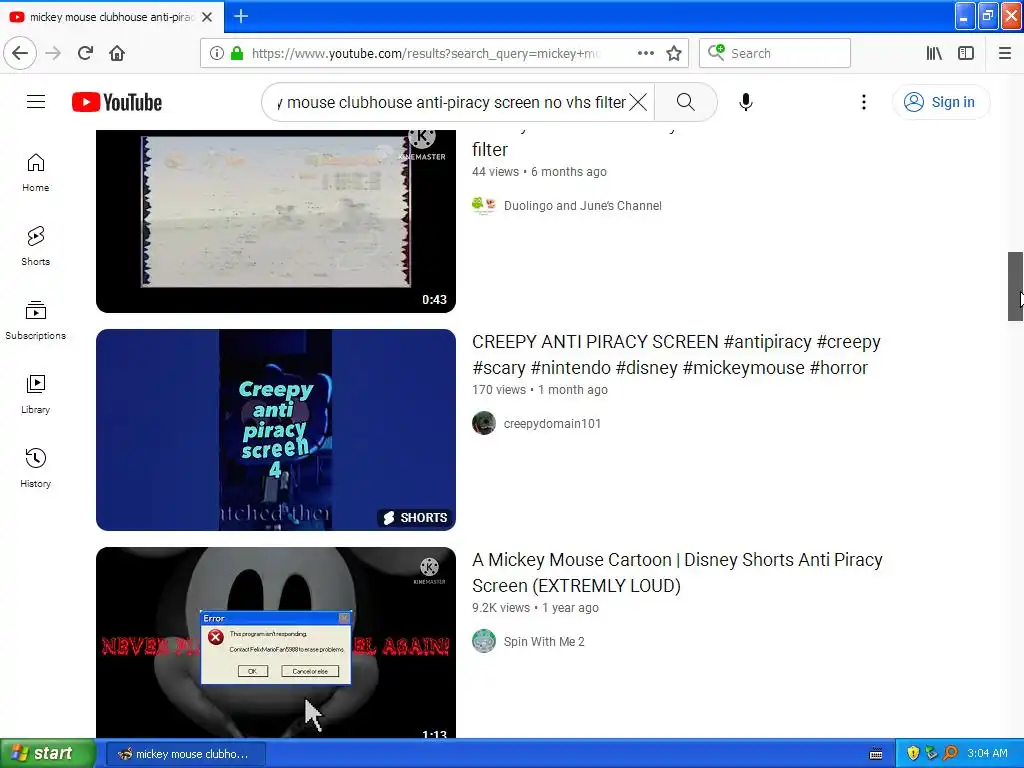The width and height of the screenshot is (1024, 768).
Task: Click the 44 views 6 months ago text
Action: pyautogui.click(x=539, y=172)
